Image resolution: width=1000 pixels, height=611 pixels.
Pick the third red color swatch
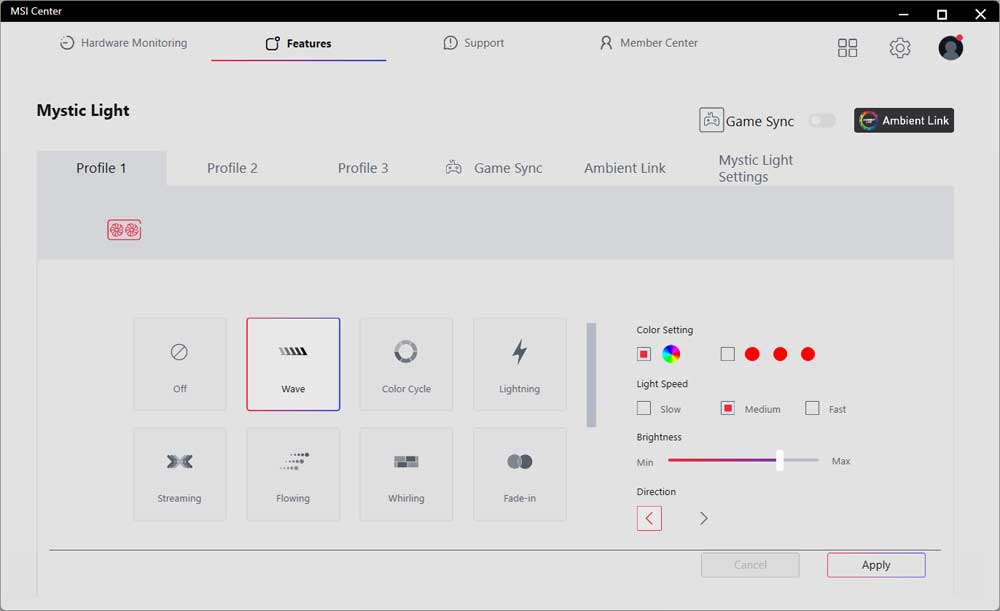click(808, 354)
